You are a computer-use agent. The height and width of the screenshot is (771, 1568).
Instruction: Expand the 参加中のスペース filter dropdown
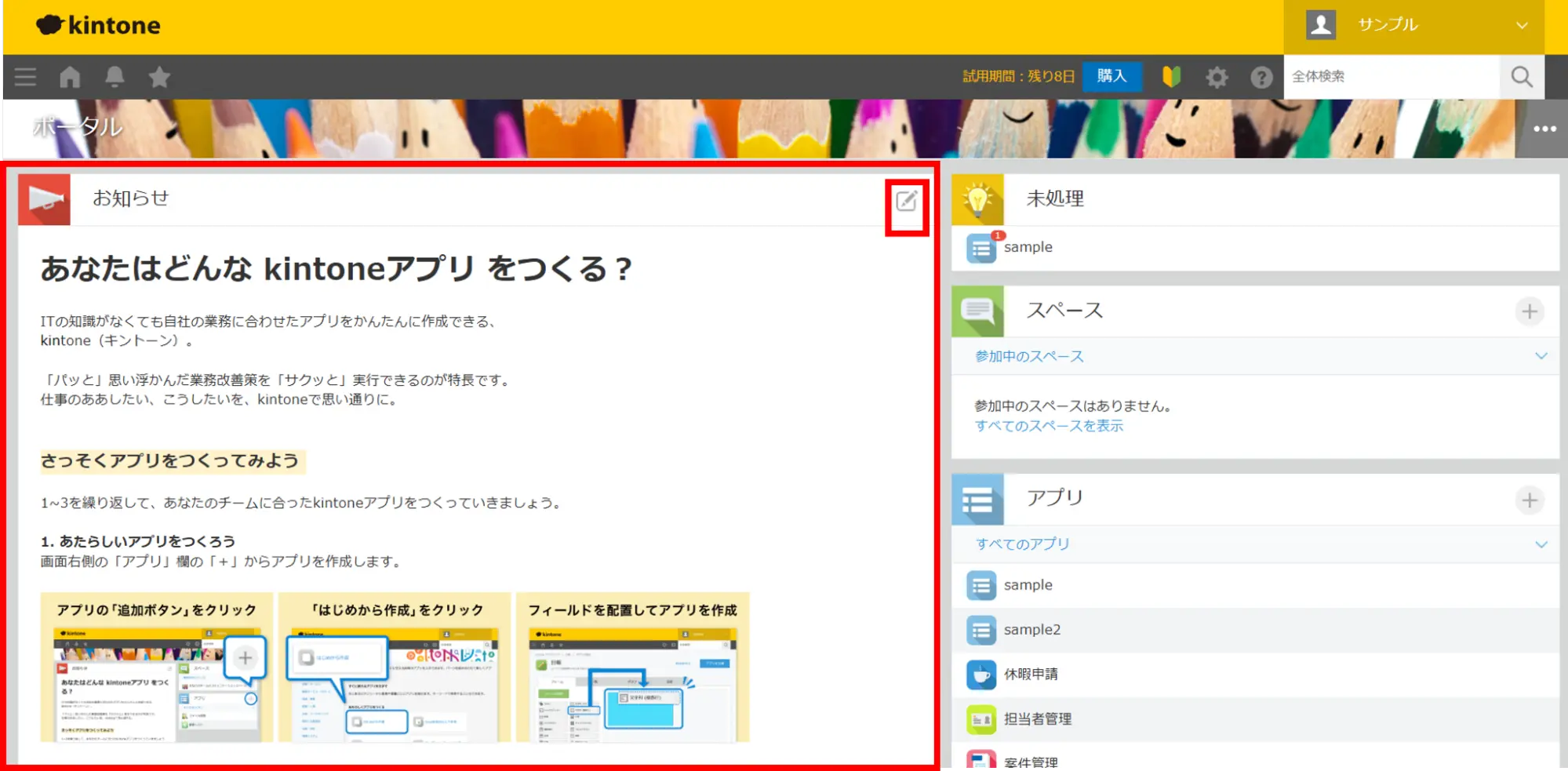point(1541,356)
